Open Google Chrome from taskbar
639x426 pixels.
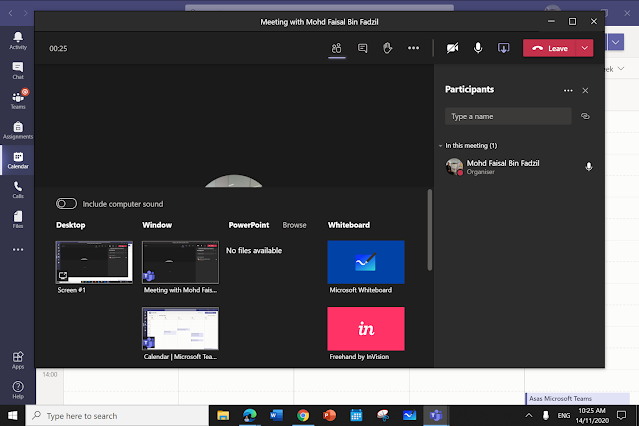[x=303, y=415]
